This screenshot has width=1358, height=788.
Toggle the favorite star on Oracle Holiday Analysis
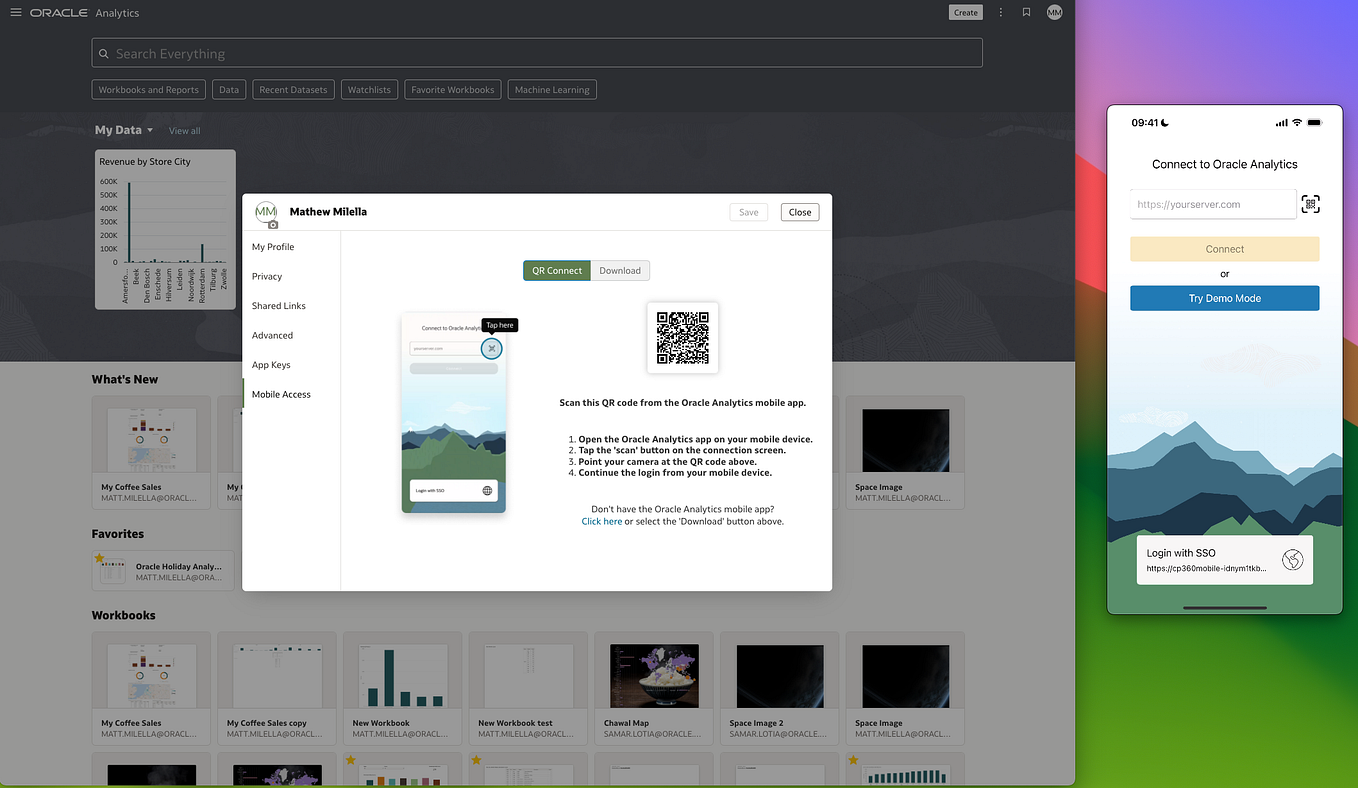click(x=99, y=557)
